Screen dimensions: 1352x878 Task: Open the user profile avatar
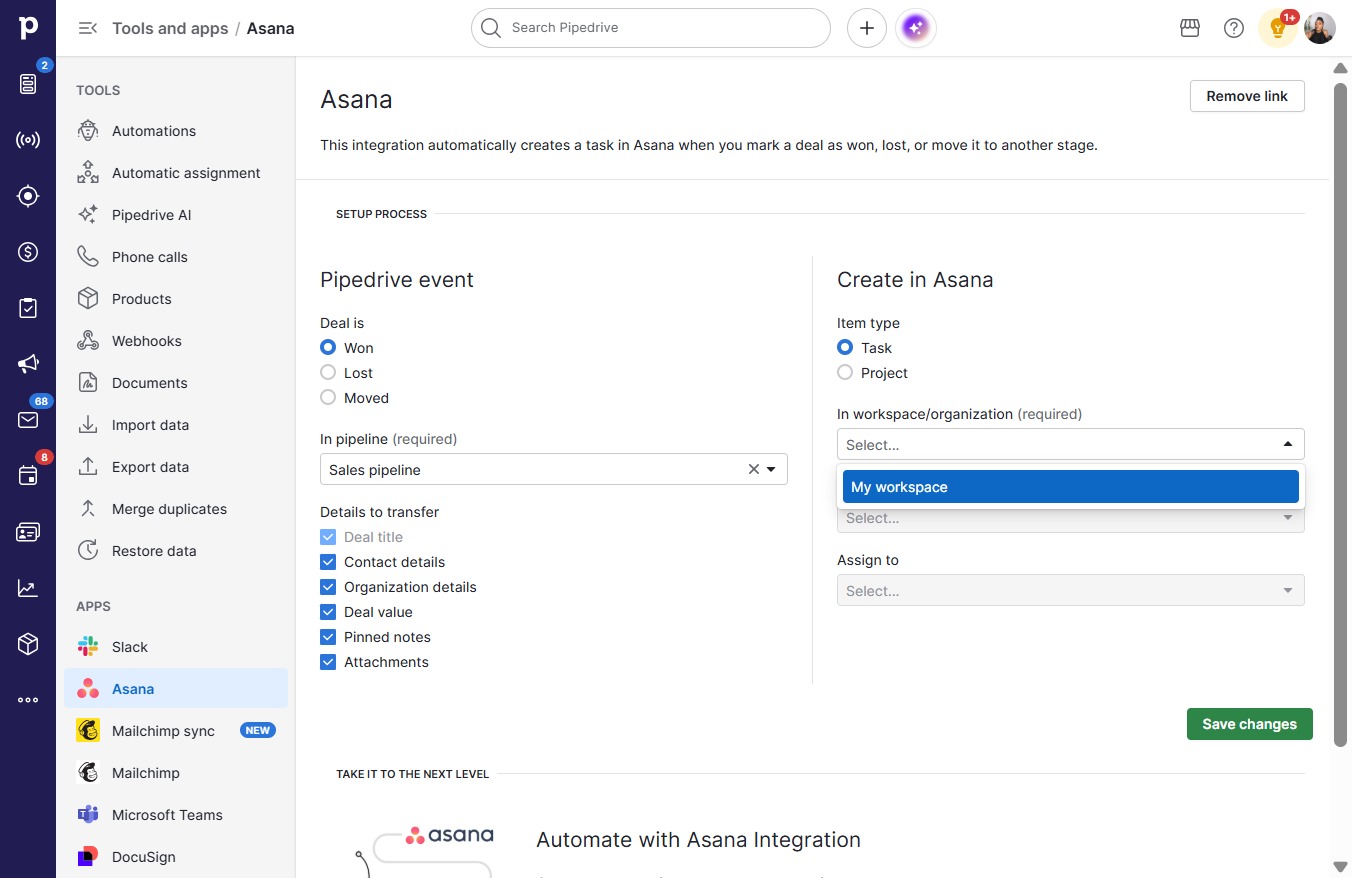point(1320,28)
